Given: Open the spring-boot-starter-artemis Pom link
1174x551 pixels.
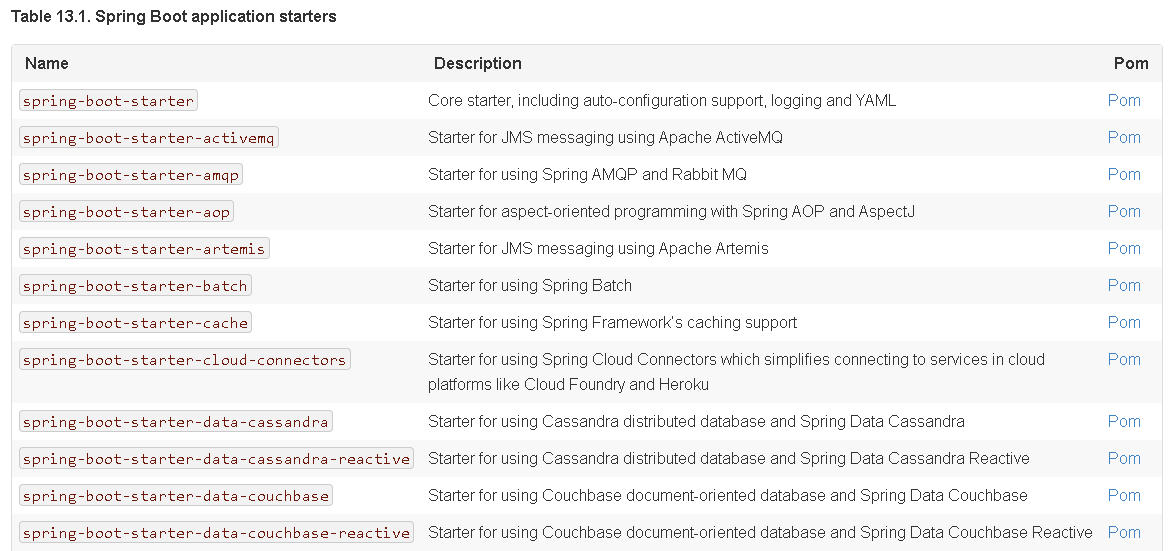Looking at the screenshot, I should 1124,248.
